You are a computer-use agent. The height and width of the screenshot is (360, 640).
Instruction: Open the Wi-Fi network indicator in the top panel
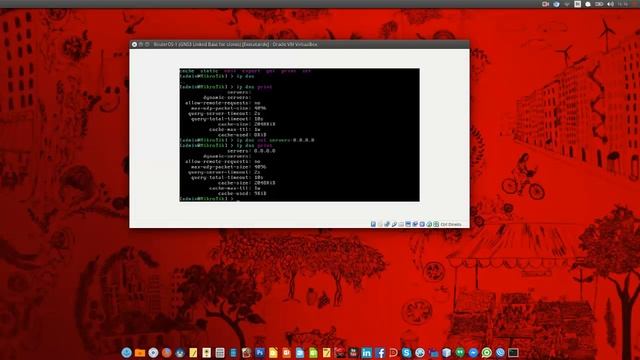point(567,4)
